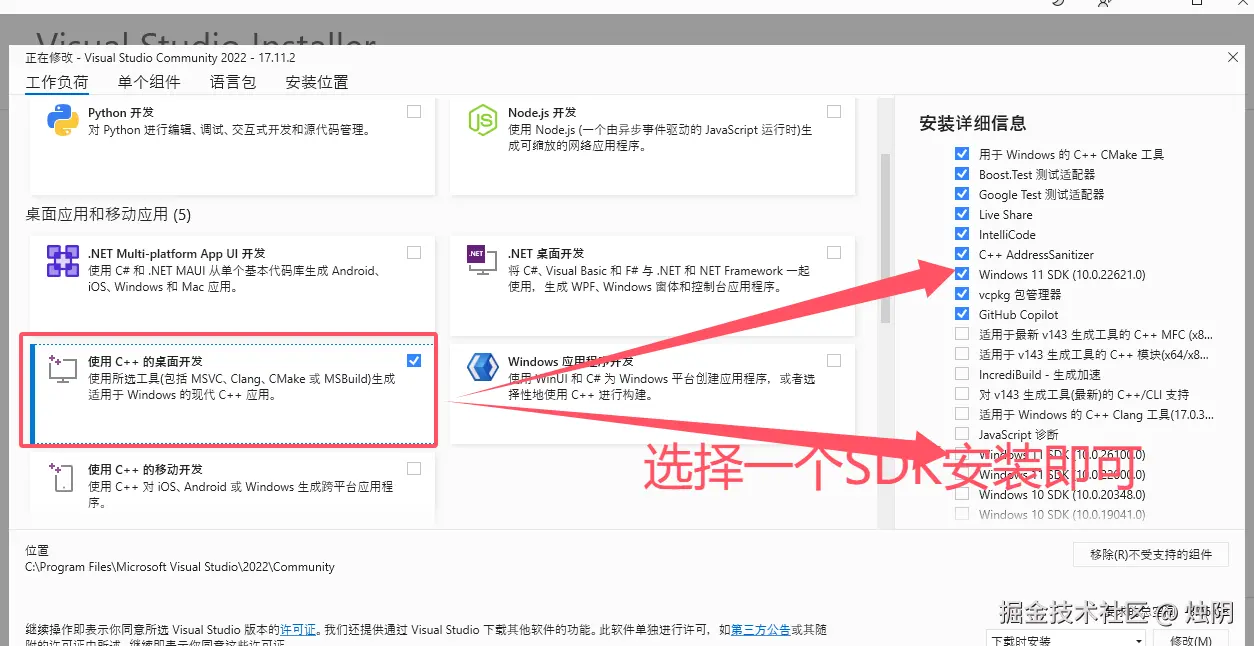Uncheck the IntelliCode component
The height and width of the screenshot is (646, 1254).
click(x=962, y=234)
